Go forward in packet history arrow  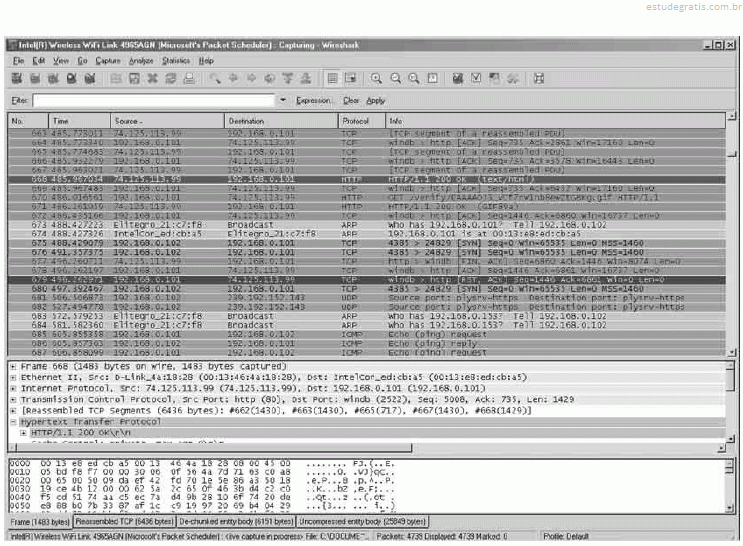[x=251, y=79]
